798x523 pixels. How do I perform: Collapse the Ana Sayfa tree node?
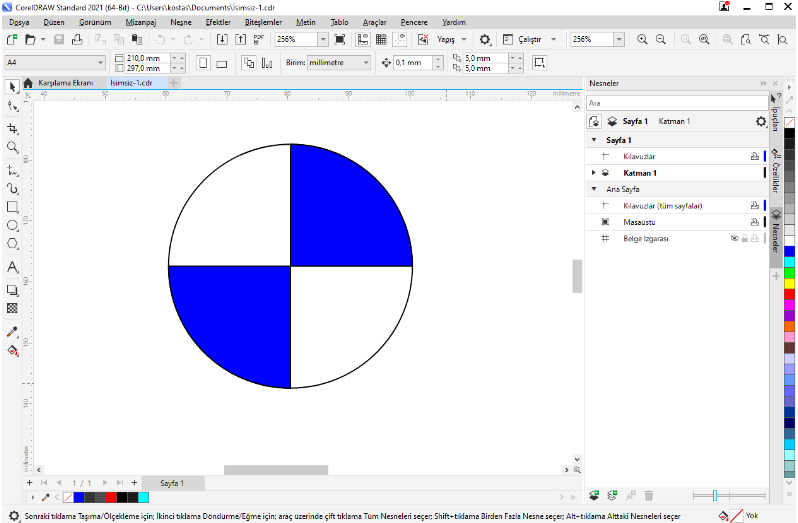pyautogui.click(x=594, y=189)
